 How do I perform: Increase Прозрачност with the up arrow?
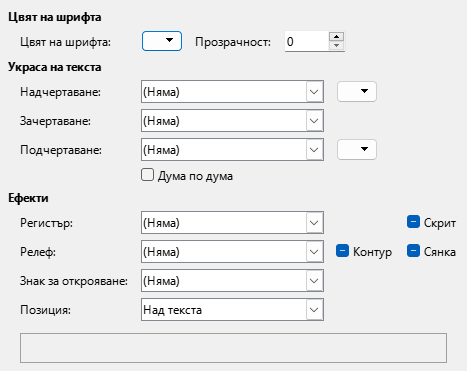pyautogui.click(x=336, y=36)
